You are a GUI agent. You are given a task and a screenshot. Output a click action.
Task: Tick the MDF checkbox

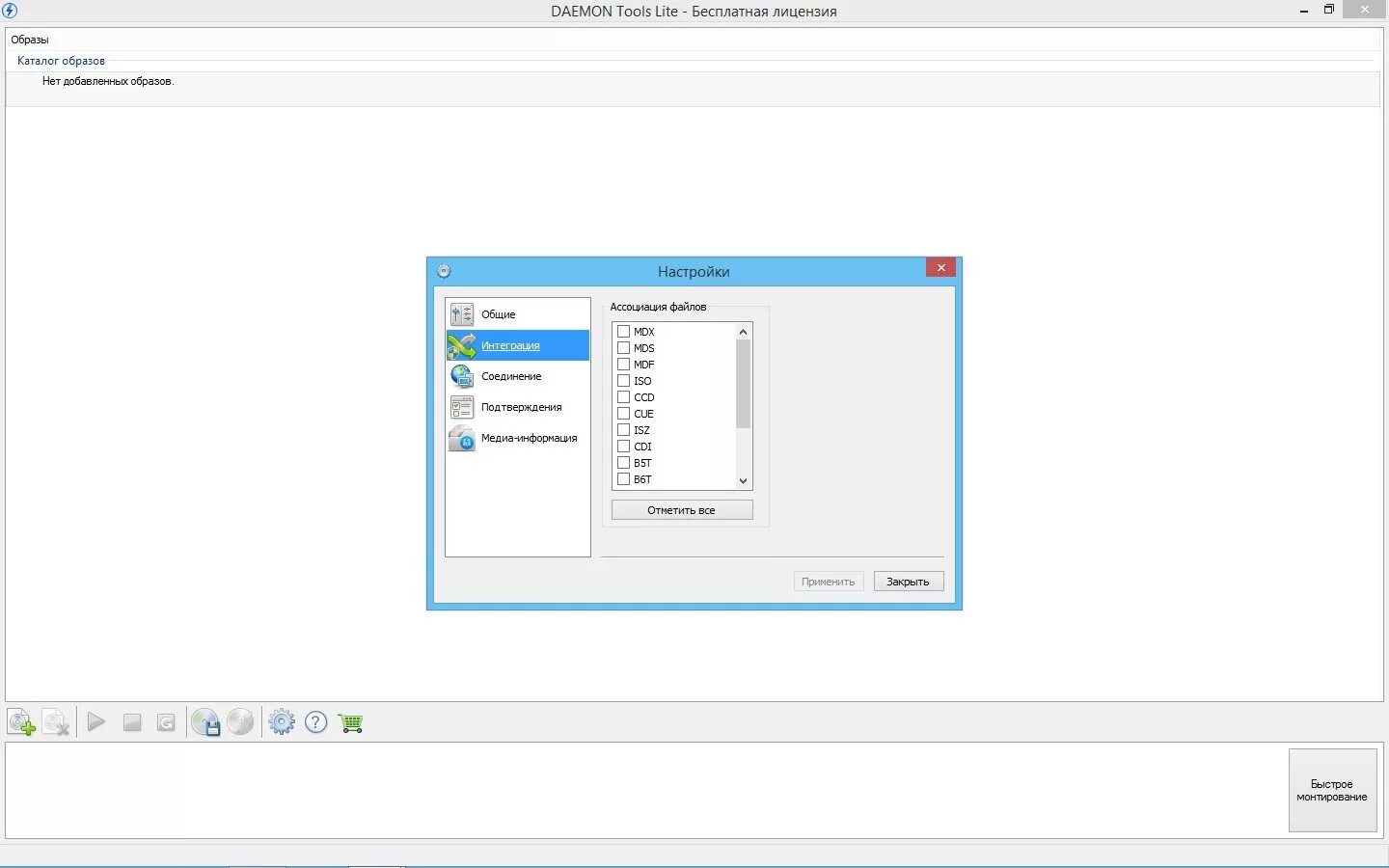coord(623,364)
